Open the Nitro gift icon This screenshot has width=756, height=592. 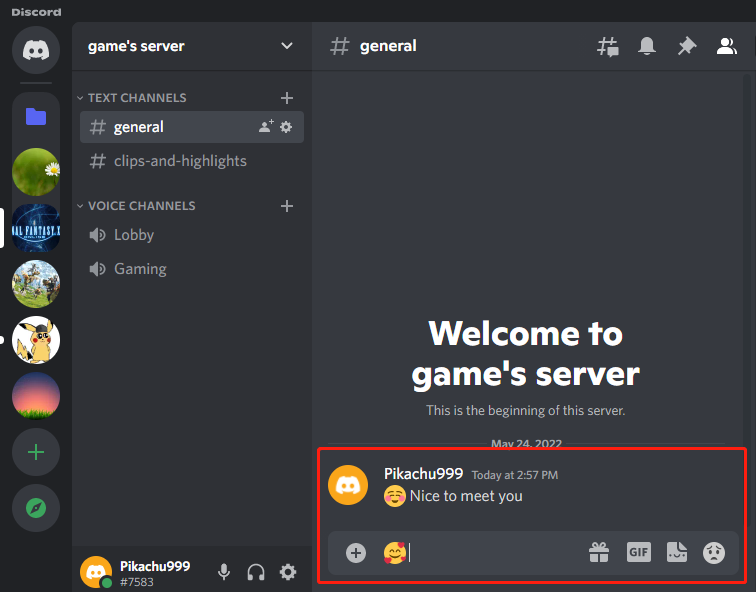coord(599,552)
